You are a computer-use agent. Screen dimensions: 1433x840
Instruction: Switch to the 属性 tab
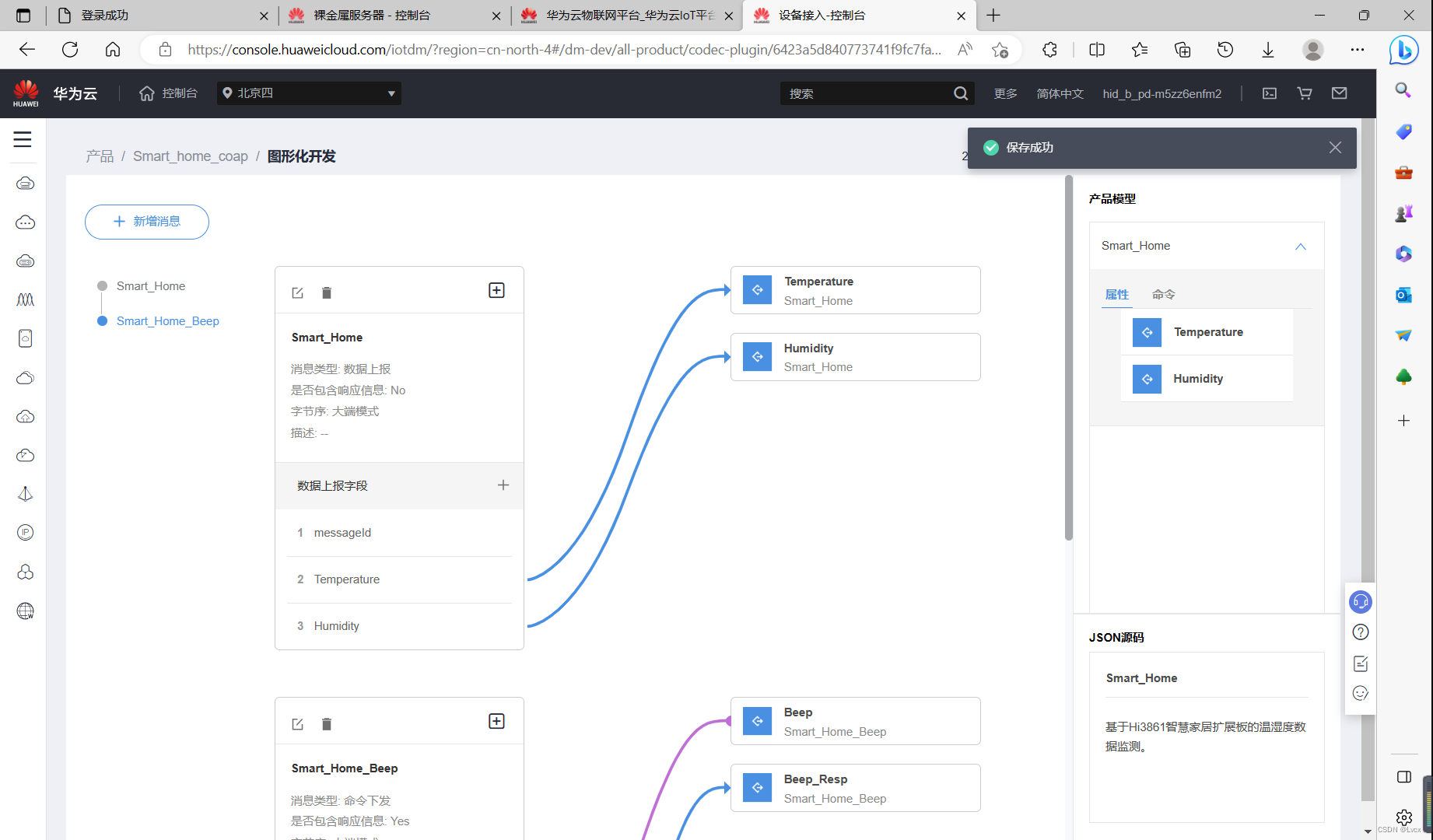click(1116, 295)
